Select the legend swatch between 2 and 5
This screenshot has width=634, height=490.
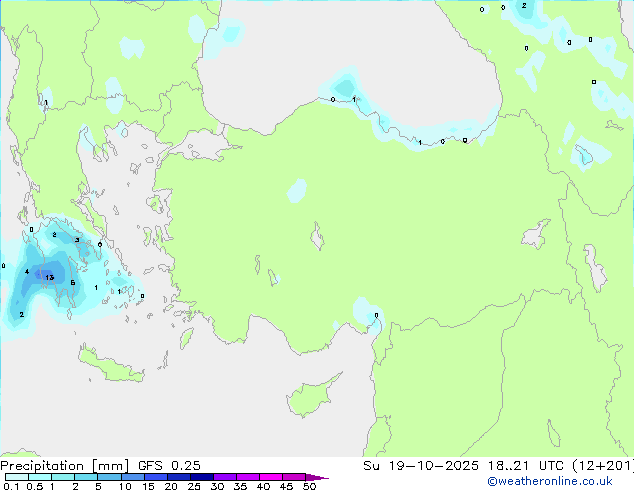pos(86,477)
